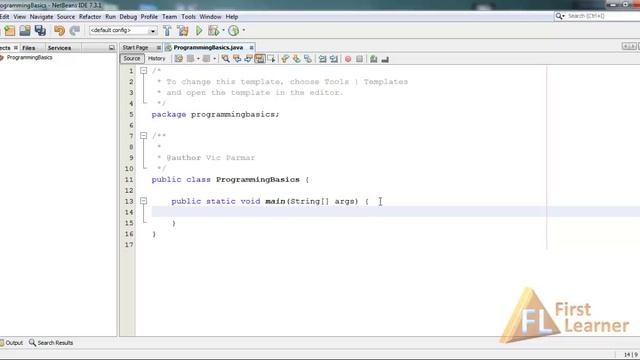This screenshot has width=640, height=360.
Task: Open the Window menu
Action: [210, 17]
